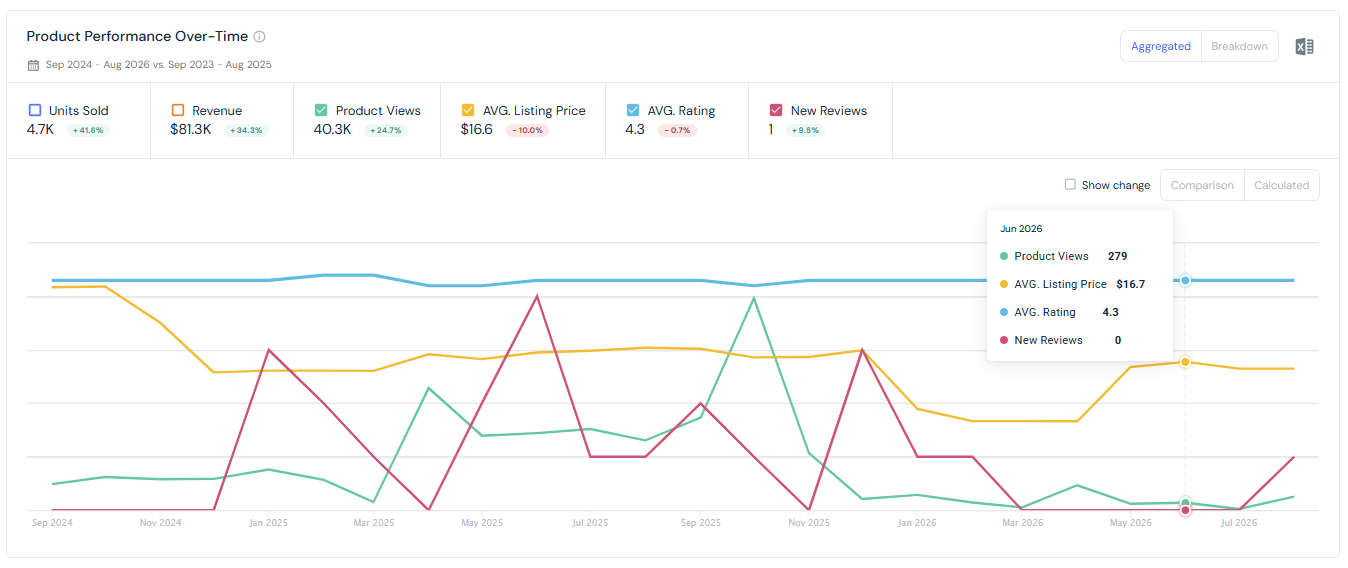Viewport: 1348px width, 568px height.
Task: Click the New Reviews +9.5% badge
Action: pyautogui.click(x=805, y=130)
